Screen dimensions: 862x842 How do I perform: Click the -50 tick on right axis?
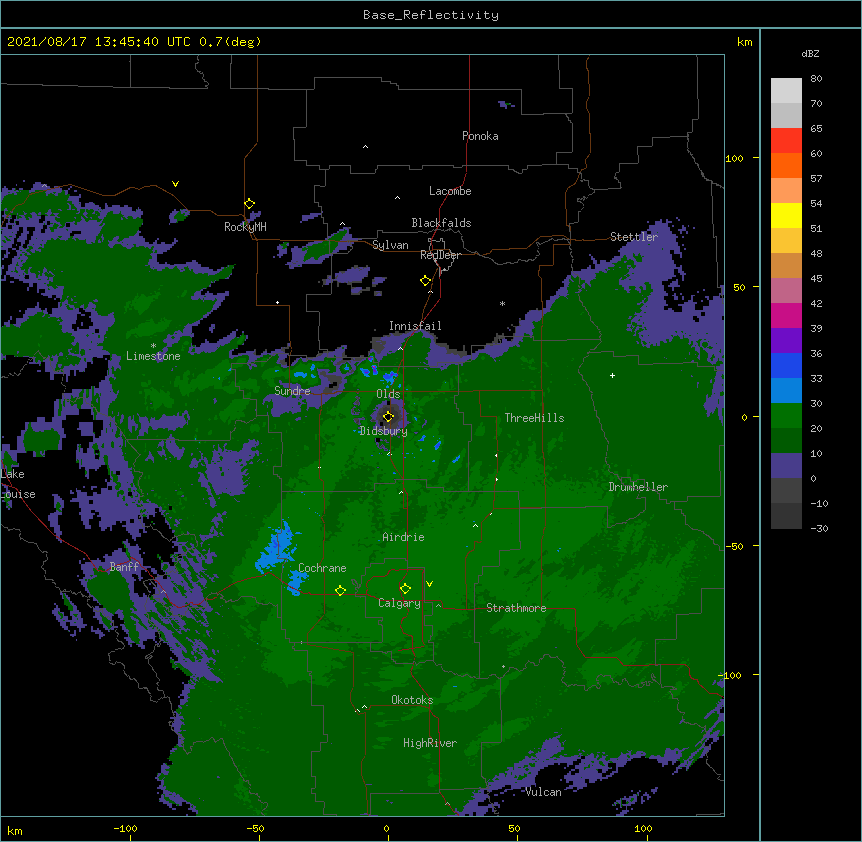734,546
